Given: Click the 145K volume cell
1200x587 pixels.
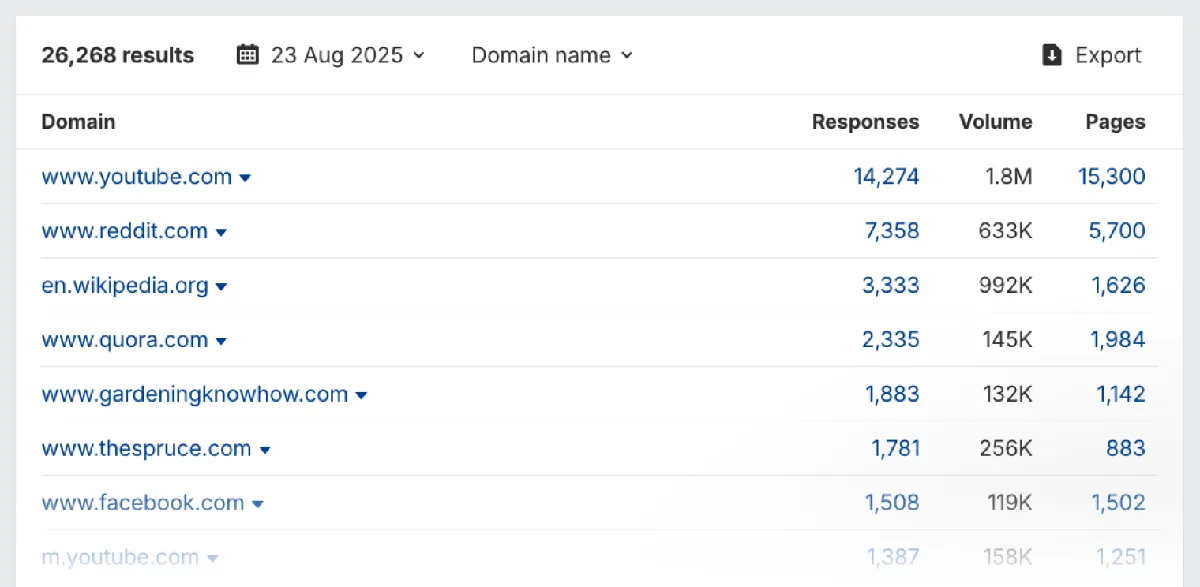Looking at the screenshot, I should (1007, 340).
